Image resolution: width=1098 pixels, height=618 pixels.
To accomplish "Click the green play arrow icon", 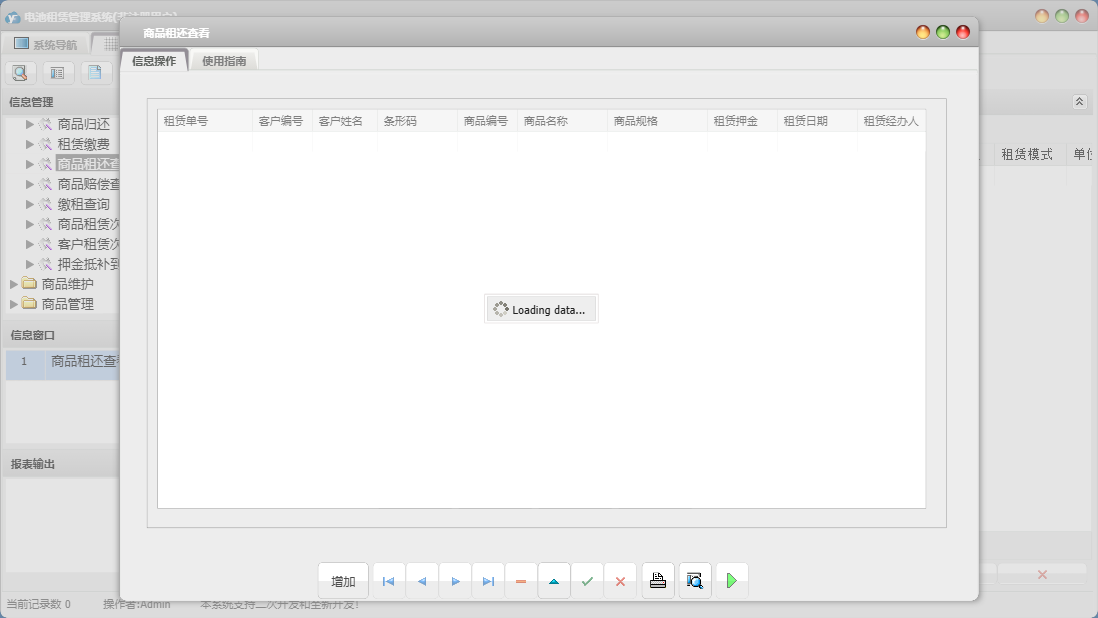I will tap(732, 581).
